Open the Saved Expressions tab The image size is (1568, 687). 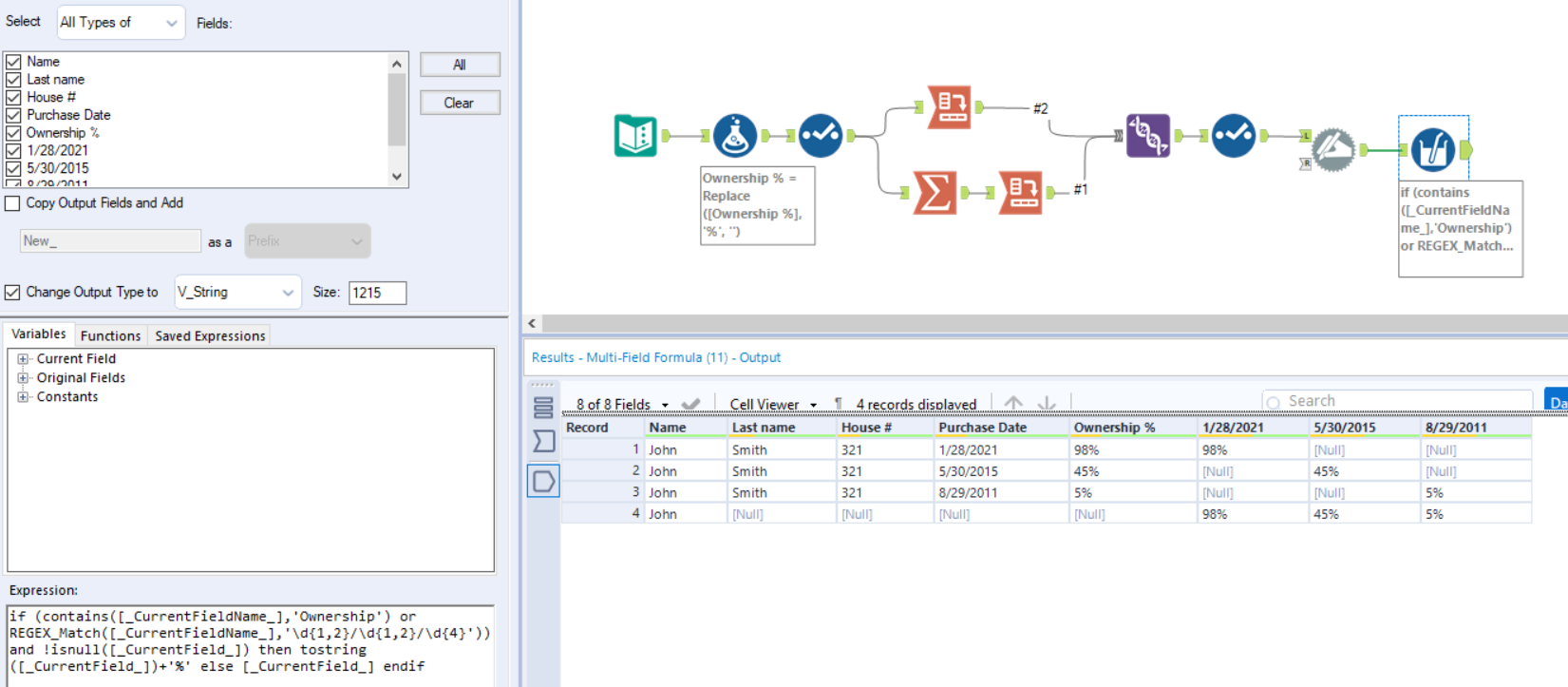pyautogui.click(x=210, y=335)
